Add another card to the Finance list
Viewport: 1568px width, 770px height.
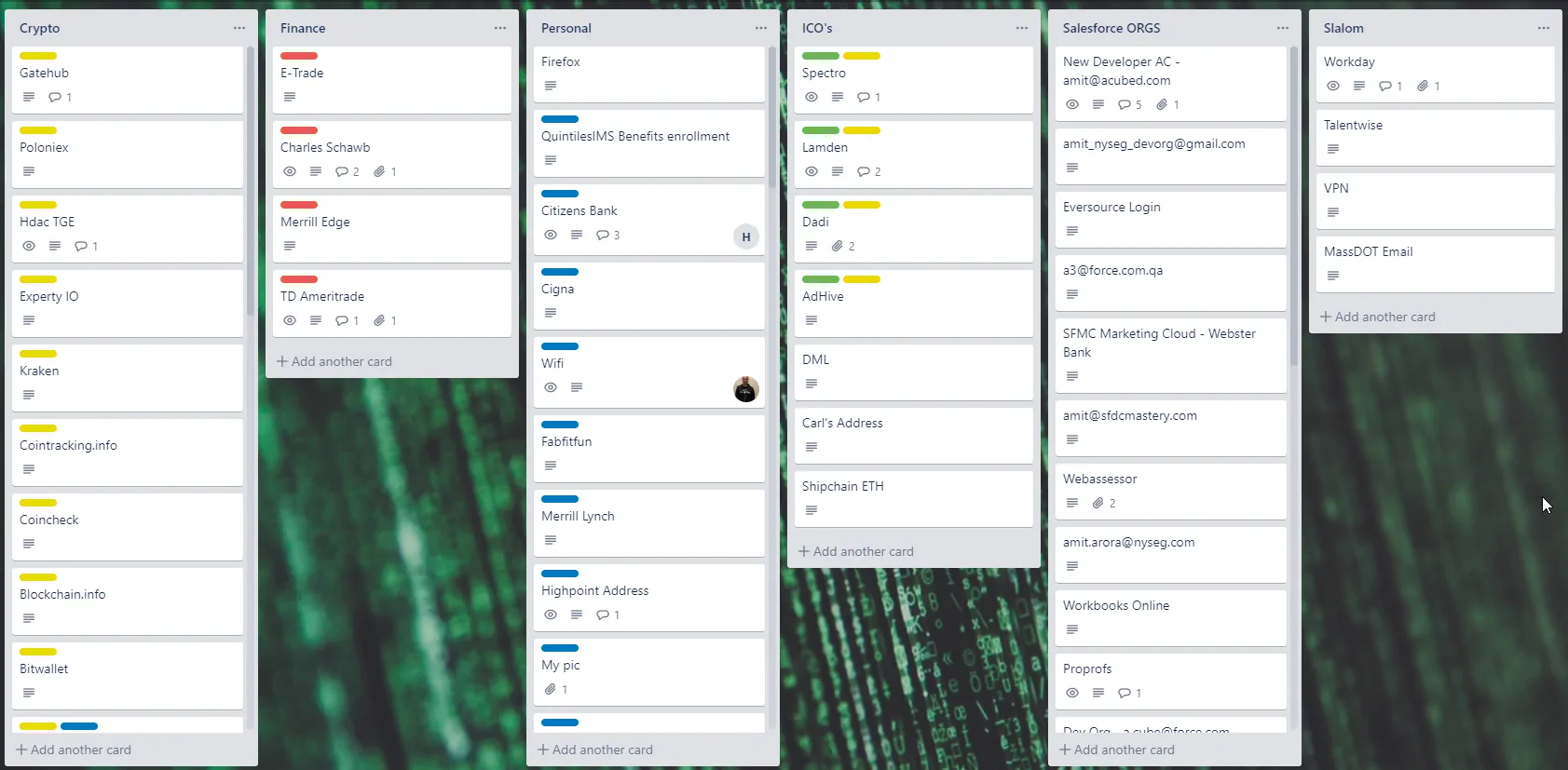point(334,361)
